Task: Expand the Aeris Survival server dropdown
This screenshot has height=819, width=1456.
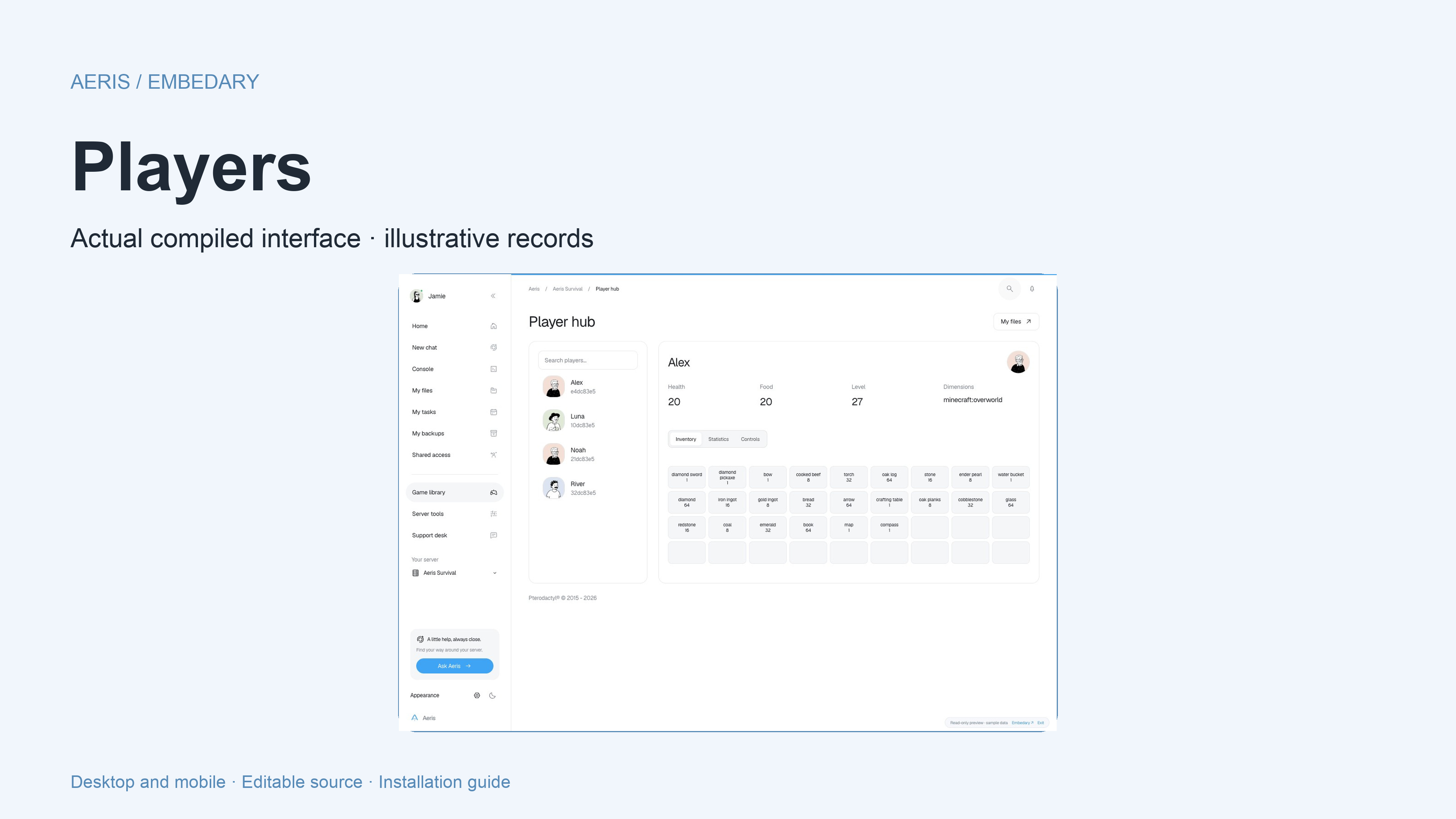Action: pyautogui.click(x=455, y=573)
